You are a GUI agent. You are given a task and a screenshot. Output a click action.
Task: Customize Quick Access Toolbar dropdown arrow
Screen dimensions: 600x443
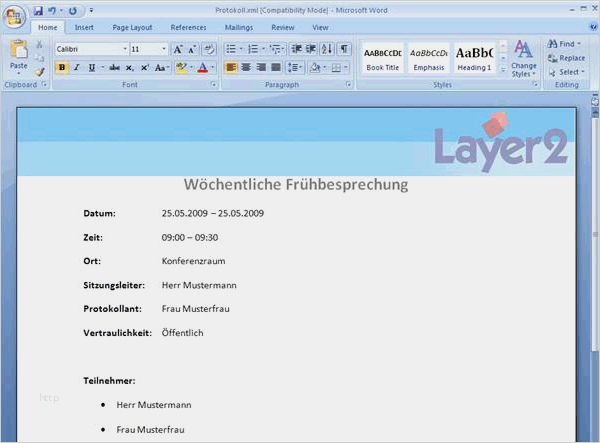click(x=91, y=11)
